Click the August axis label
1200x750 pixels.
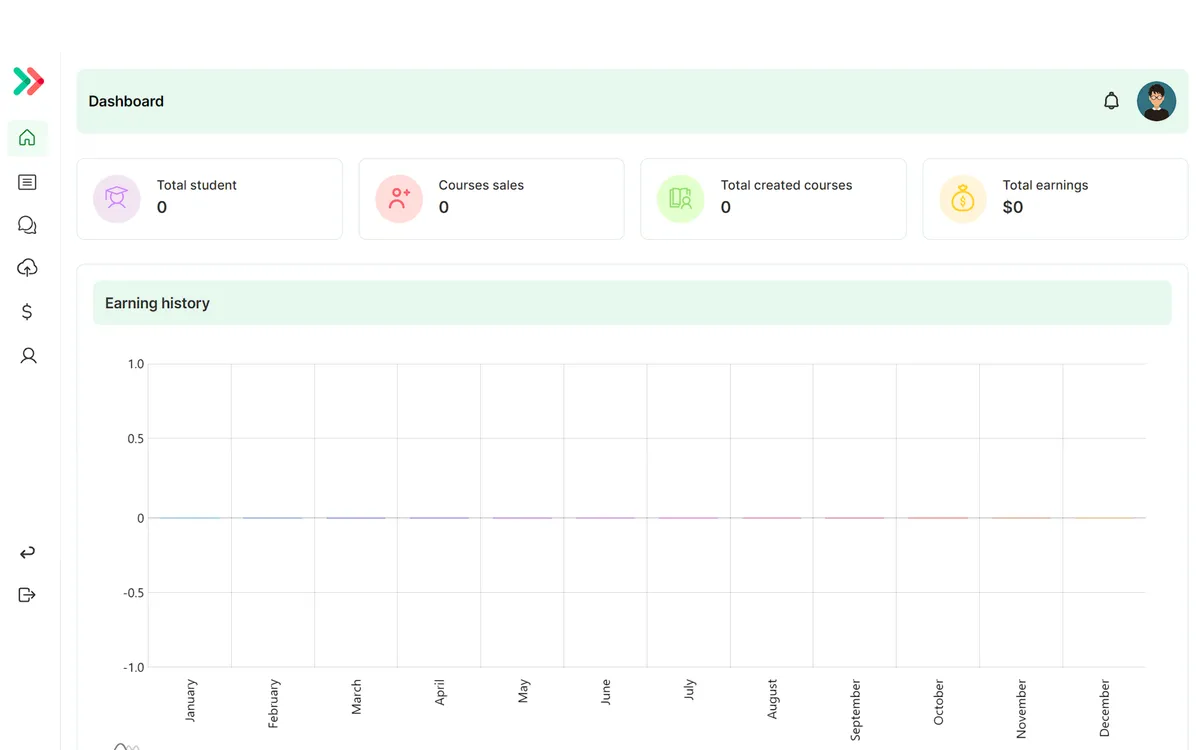772,699
